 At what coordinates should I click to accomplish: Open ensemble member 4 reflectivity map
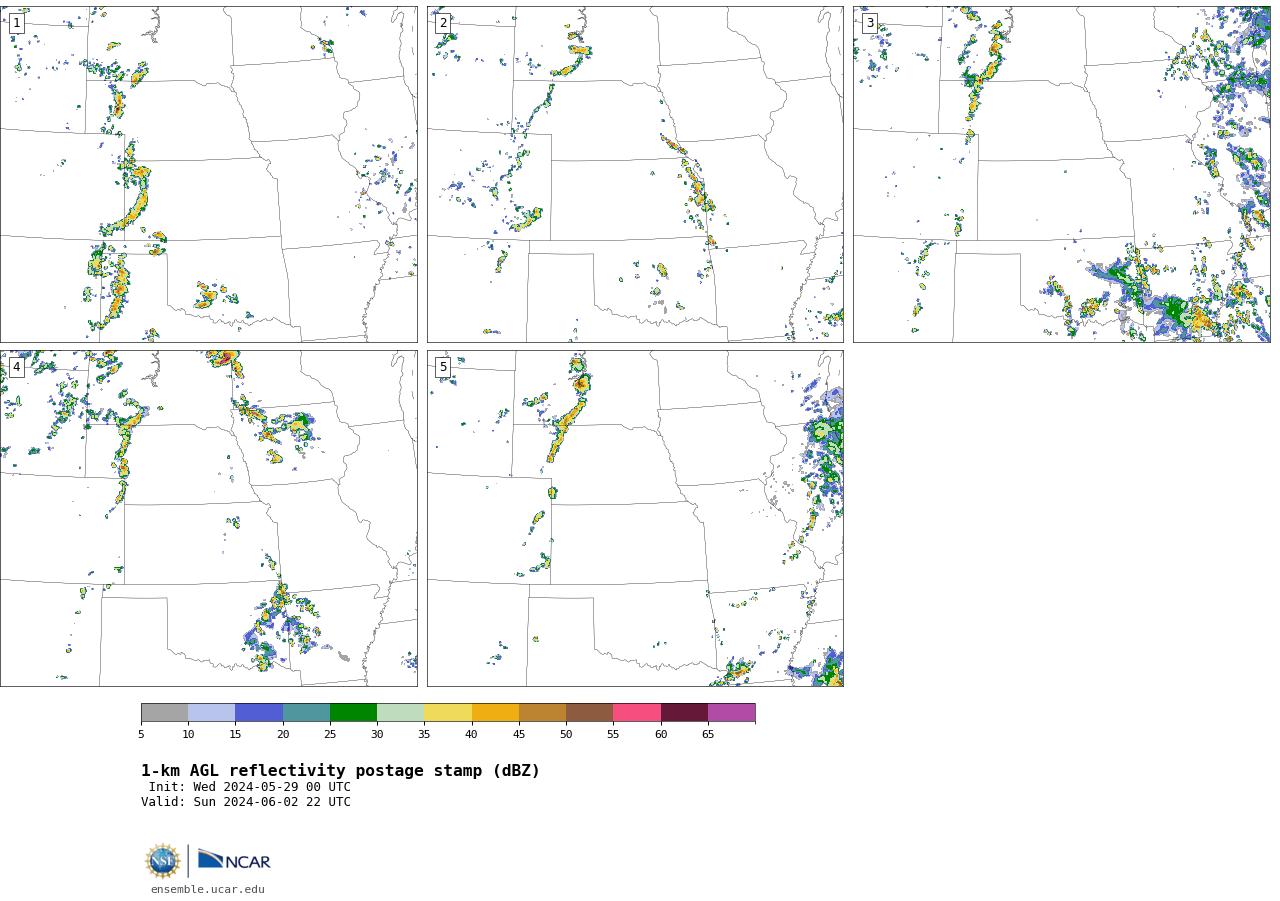click(209, 518)
